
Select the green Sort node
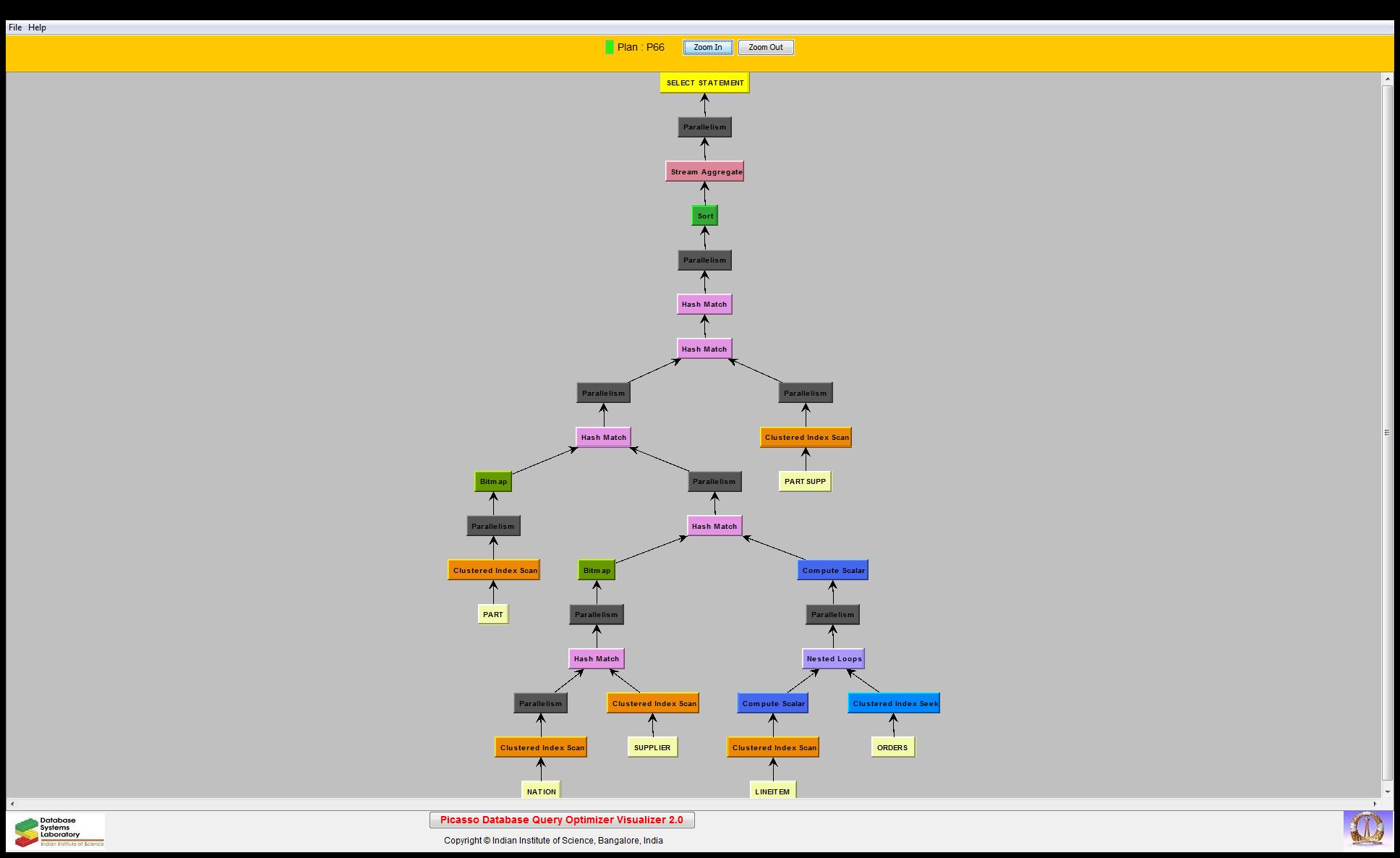(x=705, y=216)
